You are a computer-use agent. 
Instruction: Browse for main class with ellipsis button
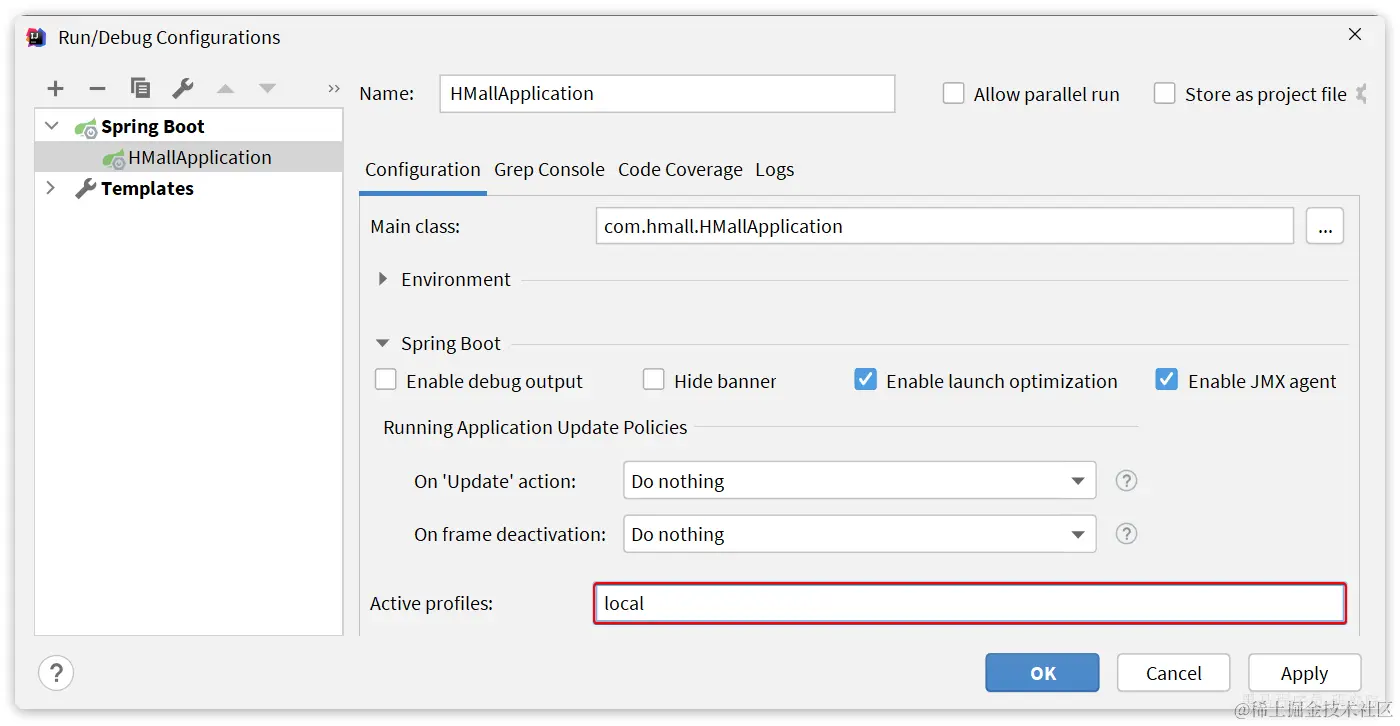[x=1325, y=226]
